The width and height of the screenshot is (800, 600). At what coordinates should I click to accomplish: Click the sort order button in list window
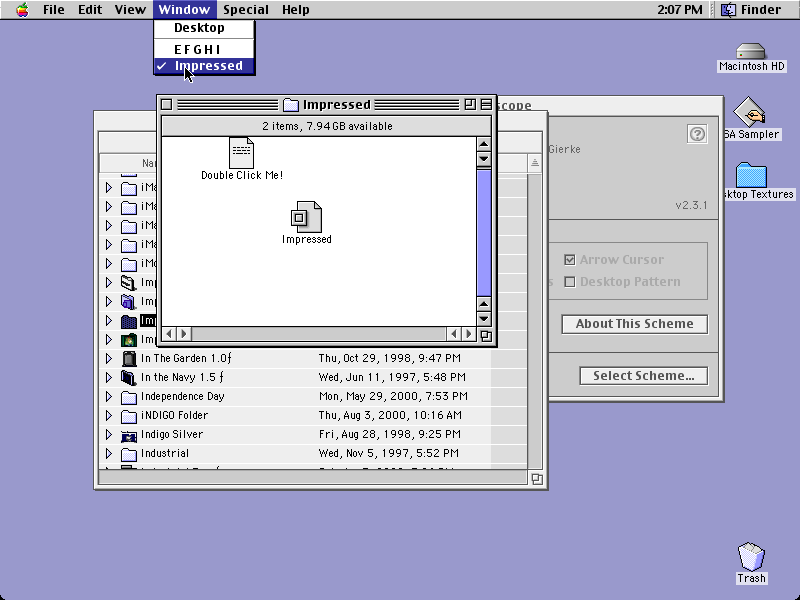point(534,163)
